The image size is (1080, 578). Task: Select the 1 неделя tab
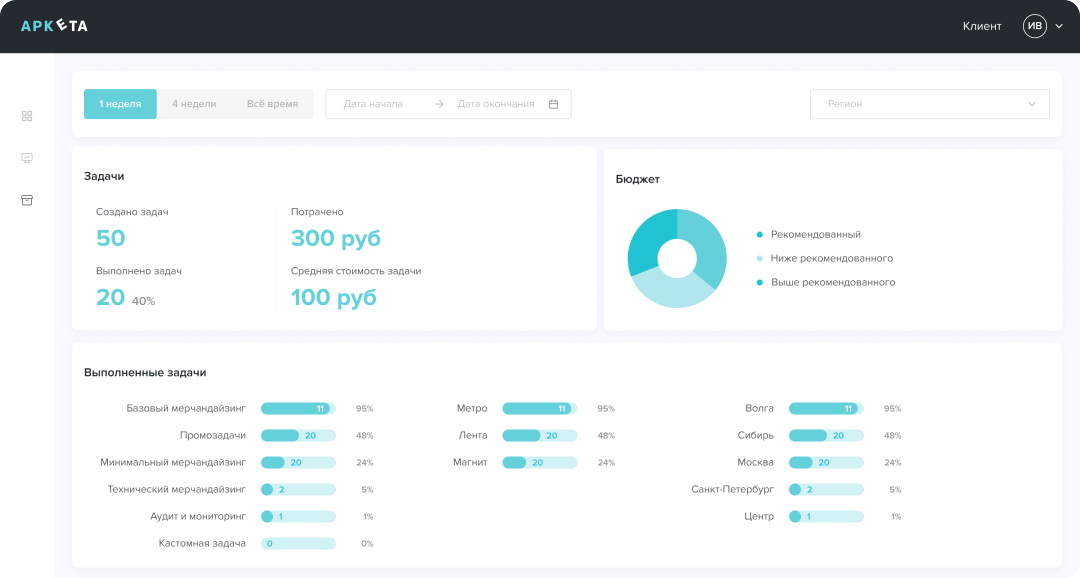click(x=120, y=104)
